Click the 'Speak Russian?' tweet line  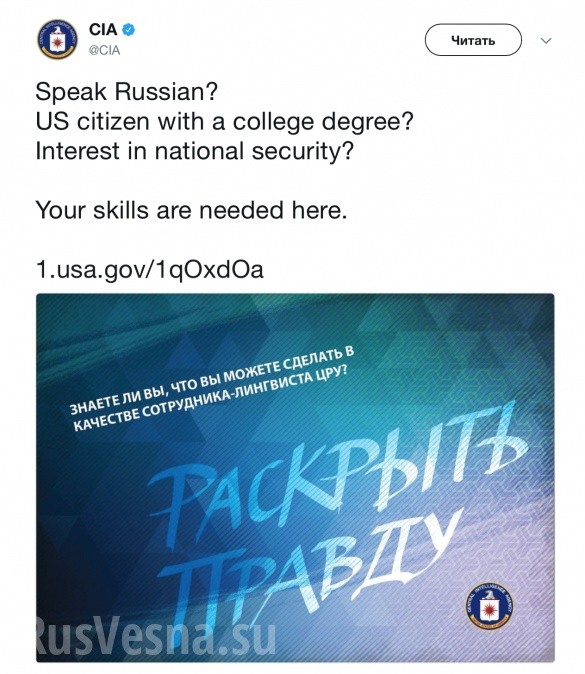127,92
